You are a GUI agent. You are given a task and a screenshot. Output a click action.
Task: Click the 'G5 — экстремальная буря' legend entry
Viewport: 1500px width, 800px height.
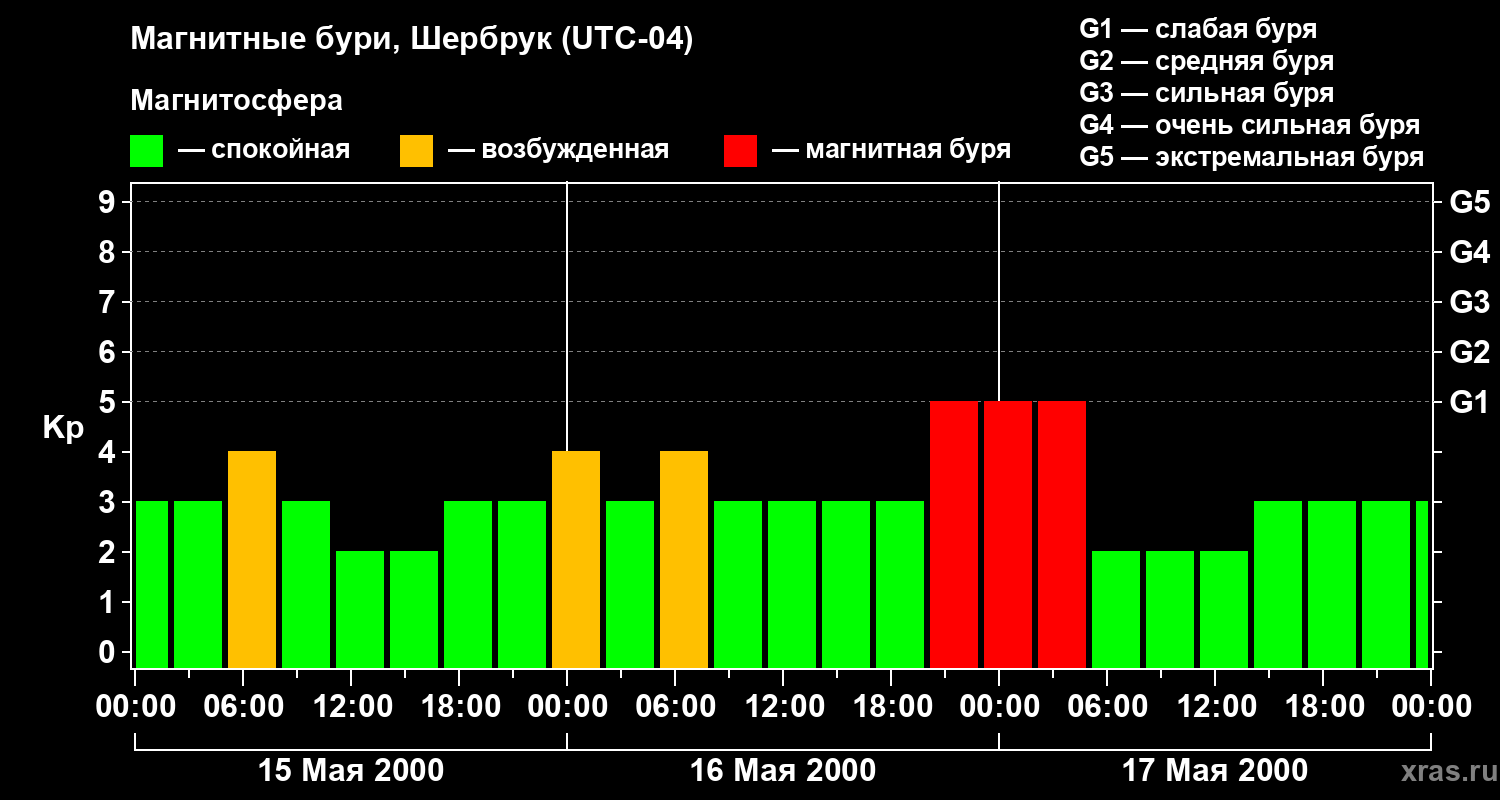(x=1251, y=157)
